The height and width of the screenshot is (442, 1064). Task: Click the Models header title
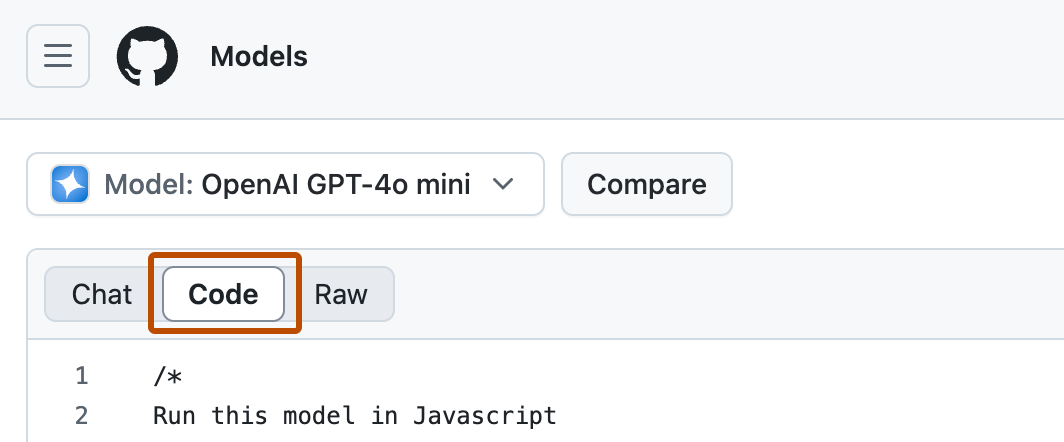click(x=259, y=56)
